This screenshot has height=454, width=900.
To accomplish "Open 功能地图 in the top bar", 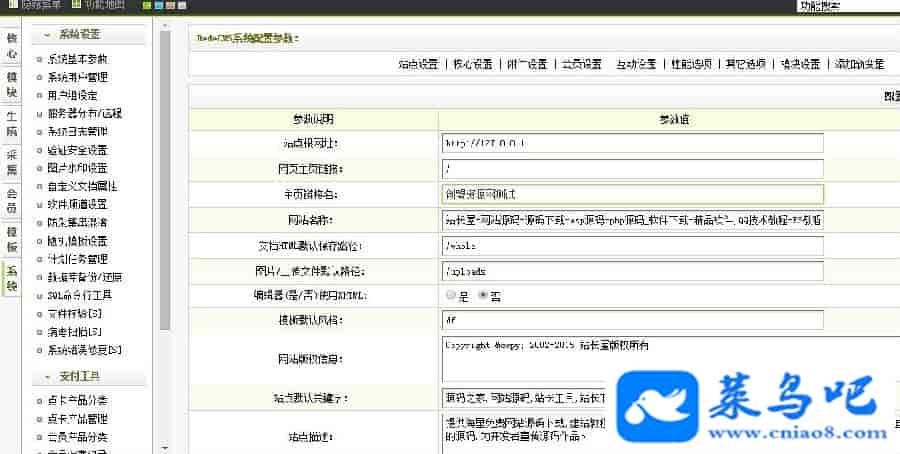I will (x=98, y=5).
